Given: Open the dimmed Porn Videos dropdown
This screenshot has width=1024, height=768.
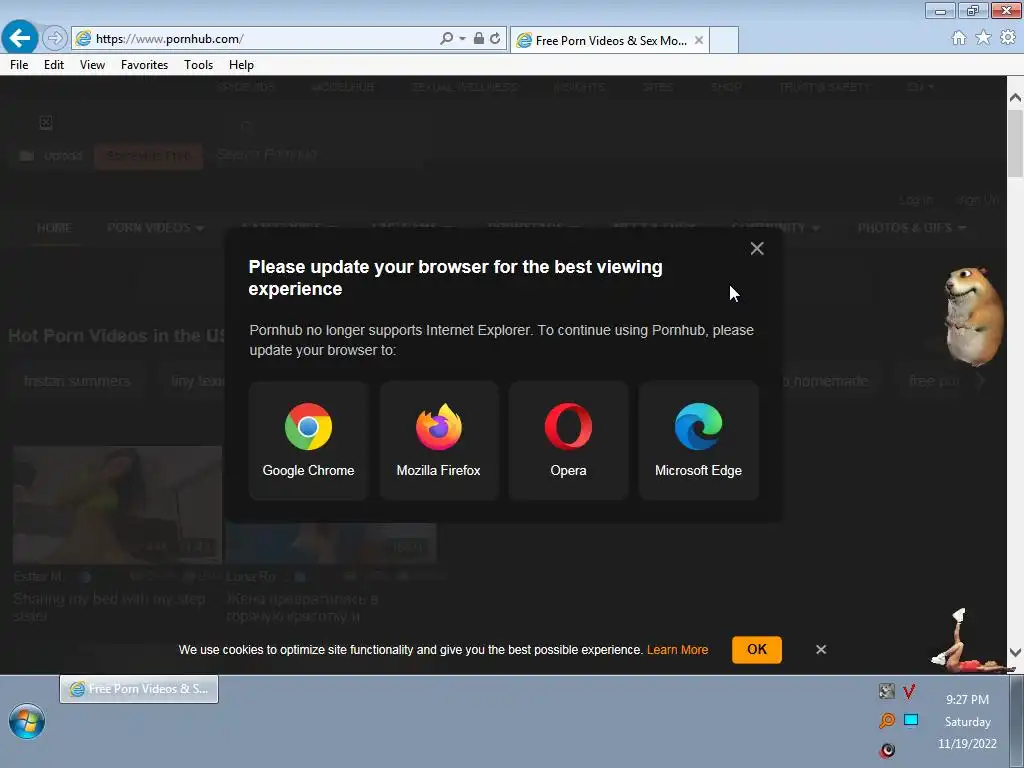Looking at the screenshot, I should (155, 228).
